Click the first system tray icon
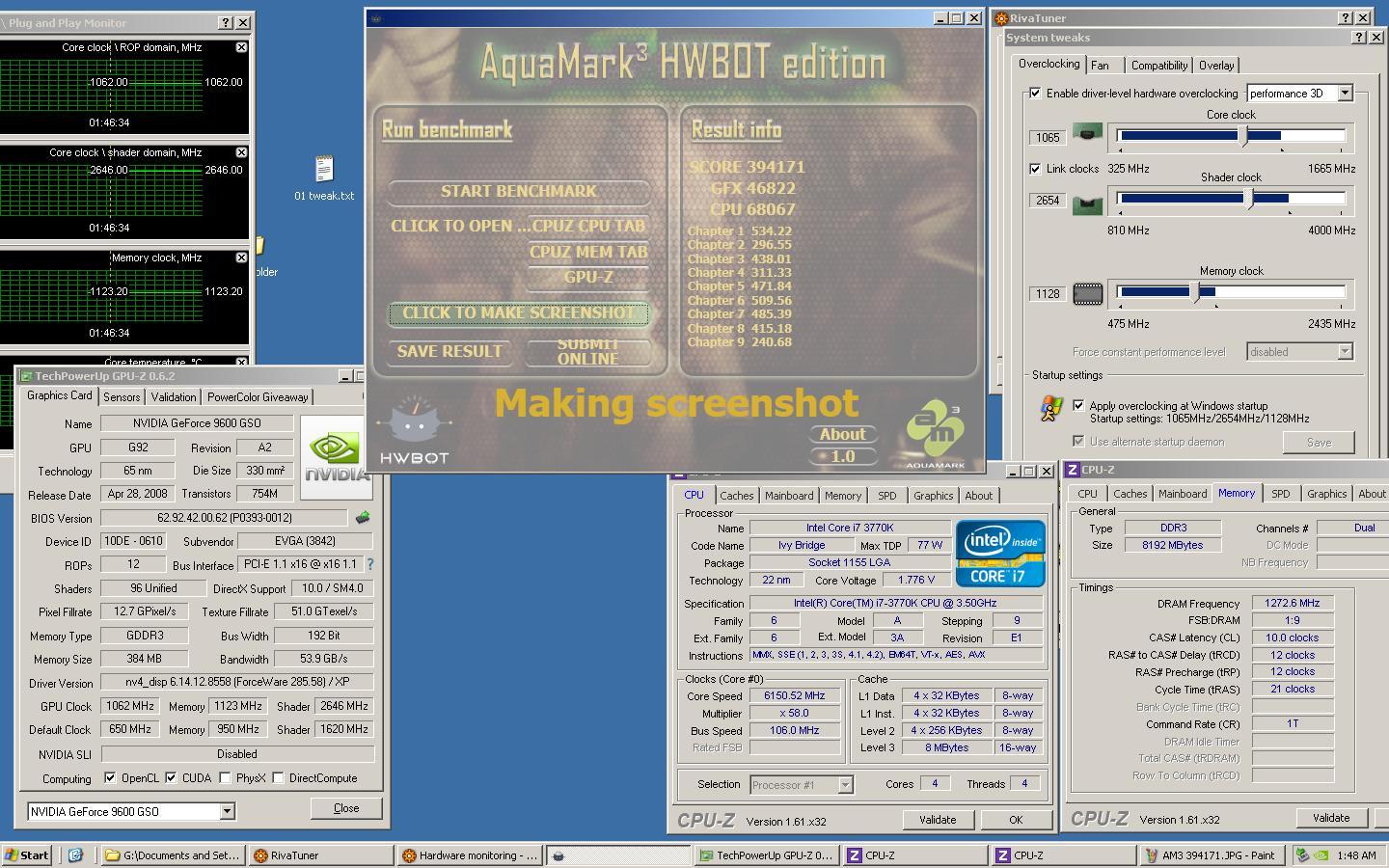Screen dimensions: 1389x868 [x=1303, y=854]
